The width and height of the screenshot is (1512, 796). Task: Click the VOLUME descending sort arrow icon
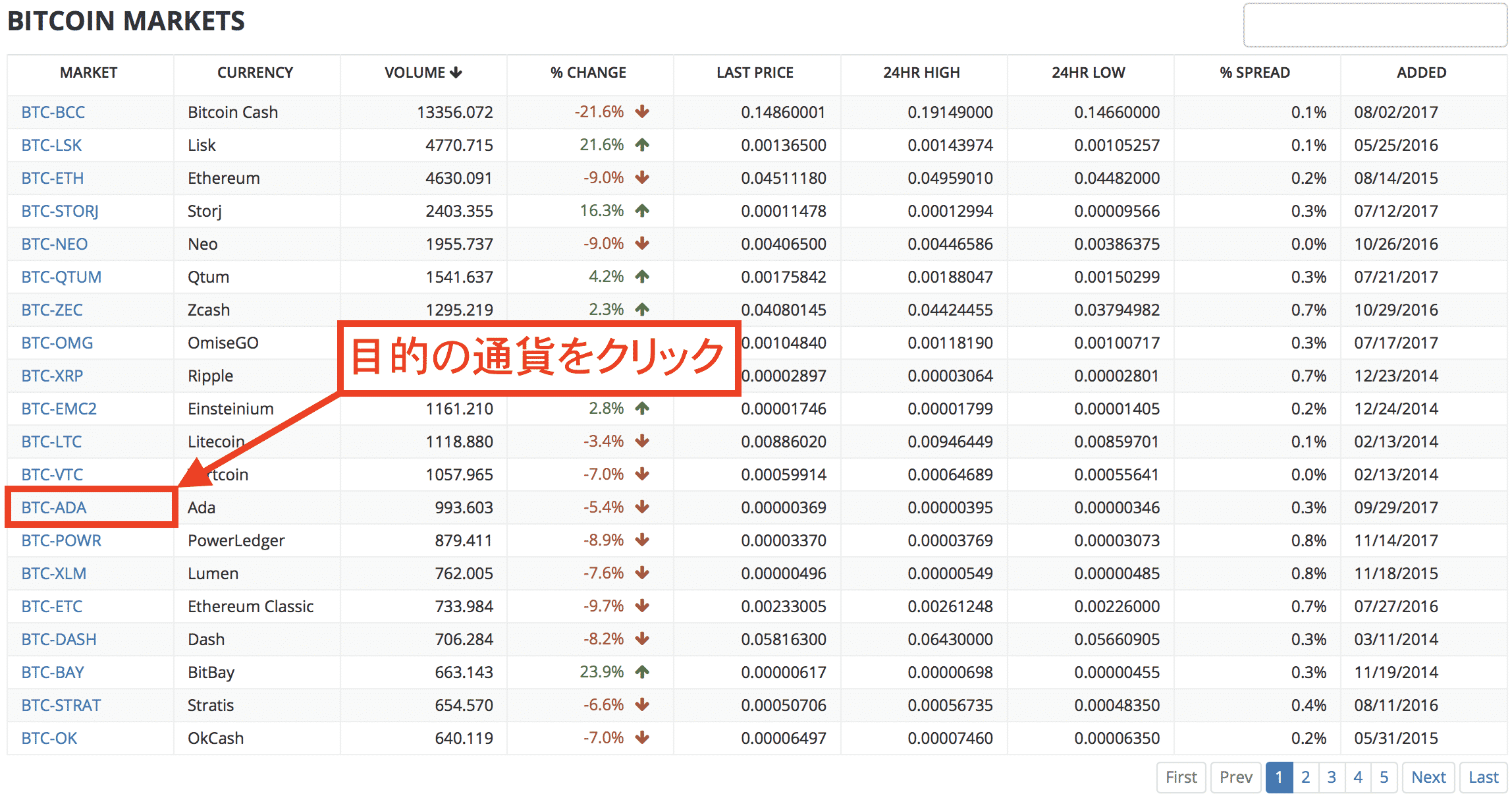[x=456, y=72]
